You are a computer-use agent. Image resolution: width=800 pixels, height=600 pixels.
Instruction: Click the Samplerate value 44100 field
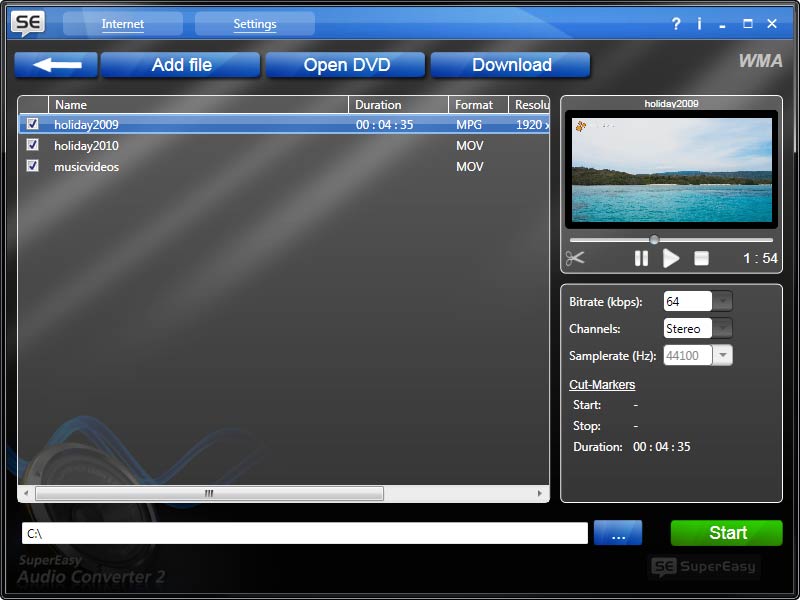click(x=688, y=355)
